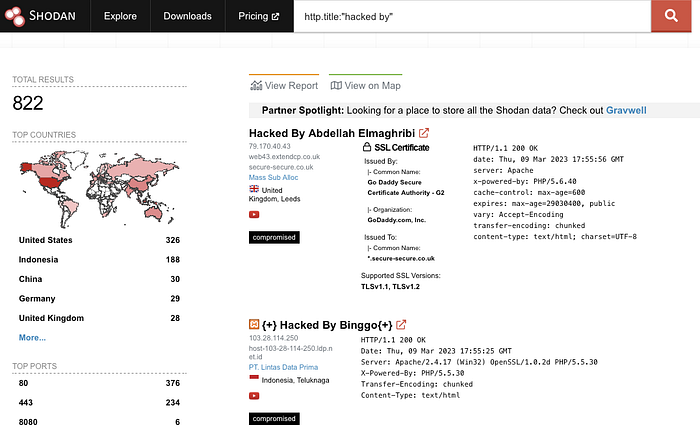The image size is (700, 430).
Task: Follow the Gravwell partner link
Action: tap(626, 110)
